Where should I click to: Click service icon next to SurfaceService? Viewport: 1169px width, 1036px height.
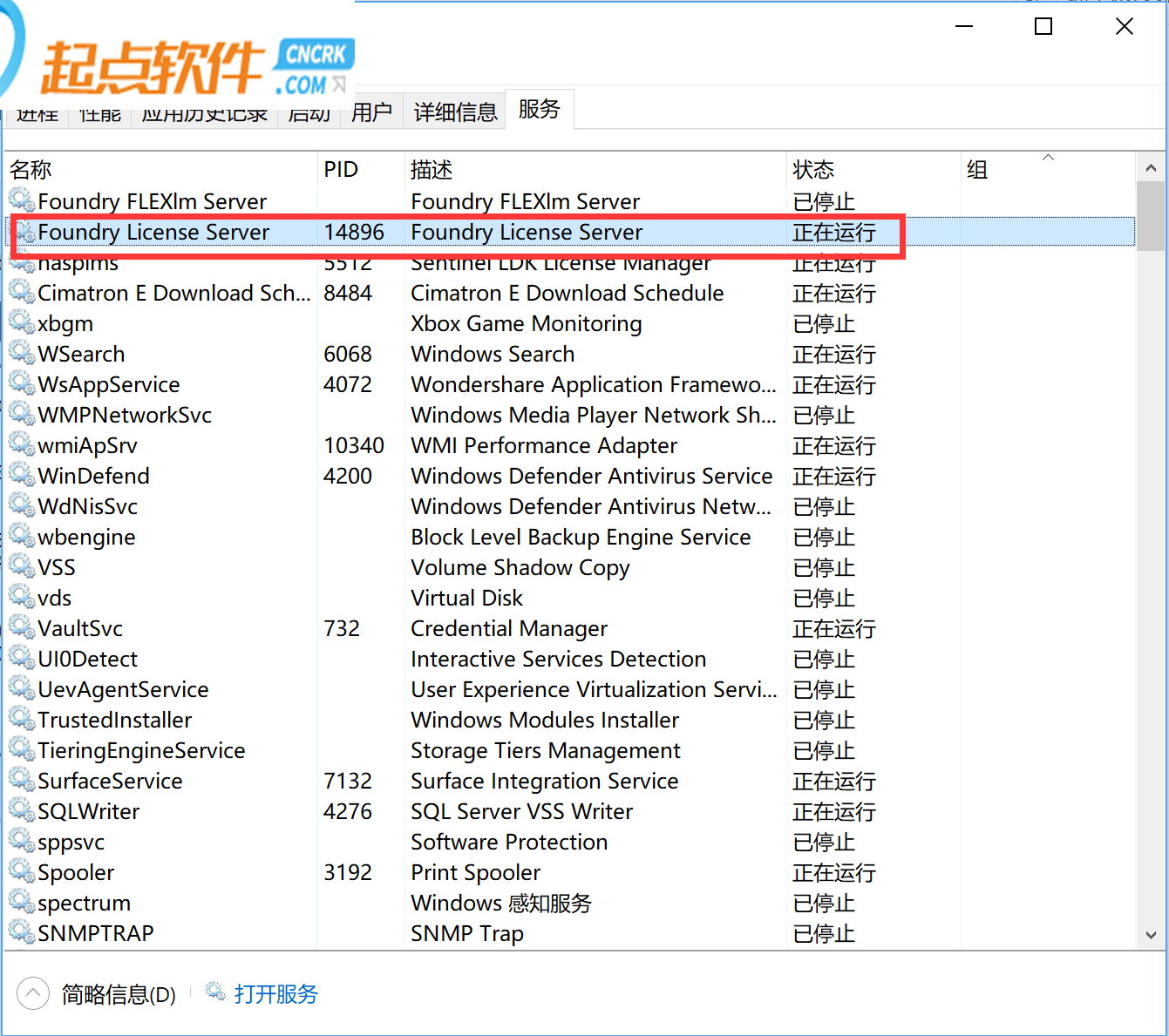point(22,780)
